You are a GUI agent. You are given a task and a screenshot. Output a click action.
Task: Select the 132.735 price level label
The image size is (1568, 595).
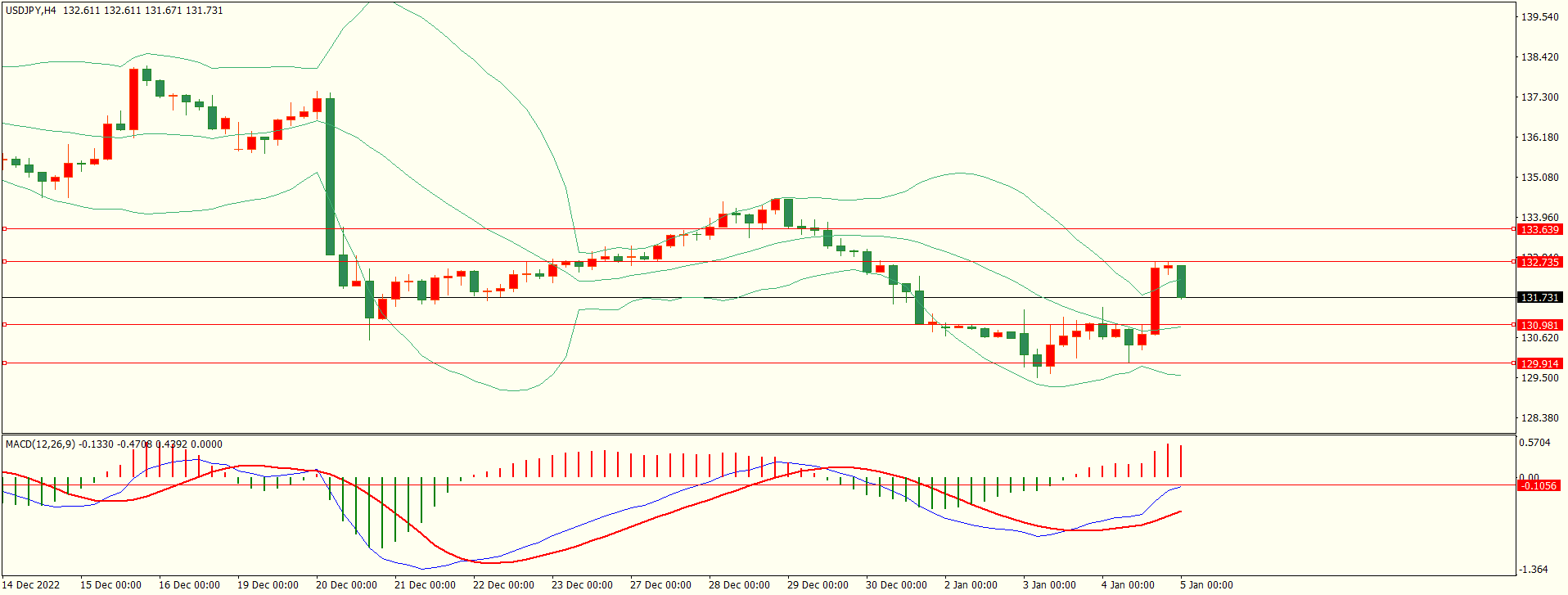click(1539, 262)
